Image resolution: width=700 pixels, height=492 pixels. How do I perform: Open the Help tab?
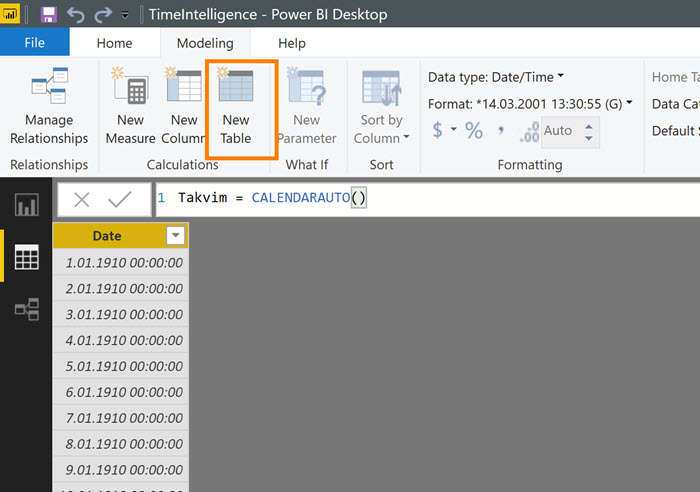point(292,43)
